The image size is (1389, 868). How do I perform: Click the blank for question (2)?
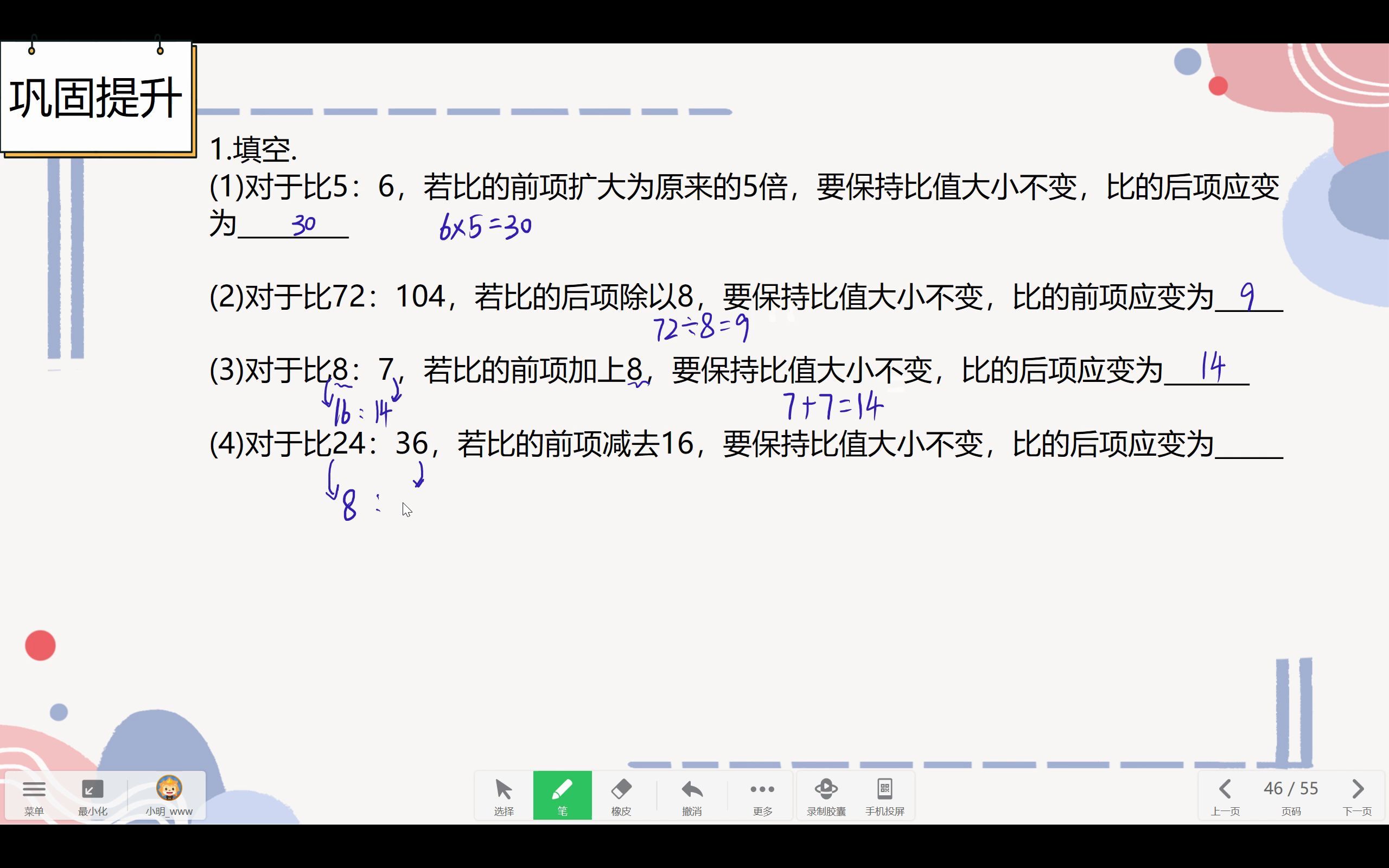pos(1249,297)
